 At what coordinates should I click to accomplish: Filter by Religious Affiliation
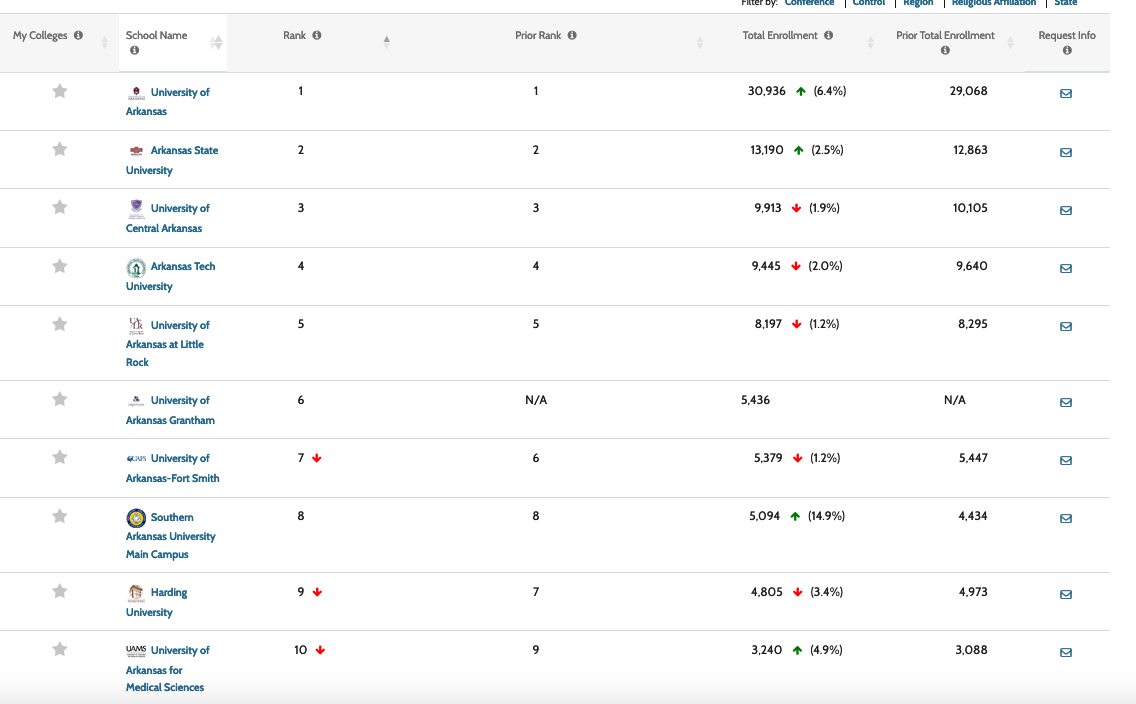993,3
